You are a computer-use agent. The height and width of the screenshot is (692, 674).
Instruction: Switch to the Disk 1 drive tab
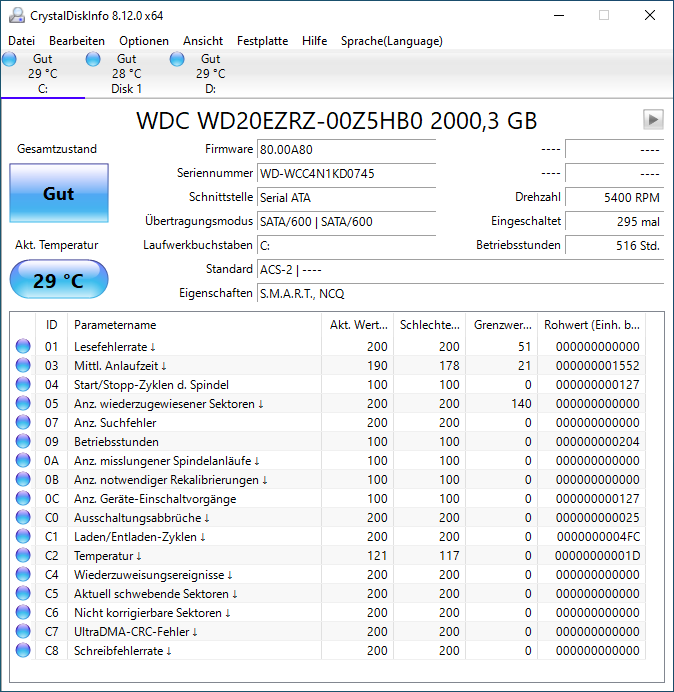[126, 74]
